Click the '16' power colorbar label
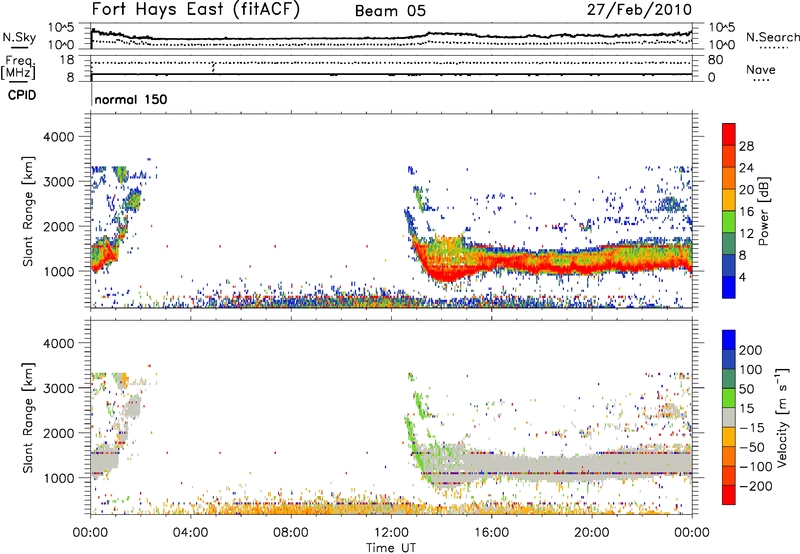 tap(746, 212)
